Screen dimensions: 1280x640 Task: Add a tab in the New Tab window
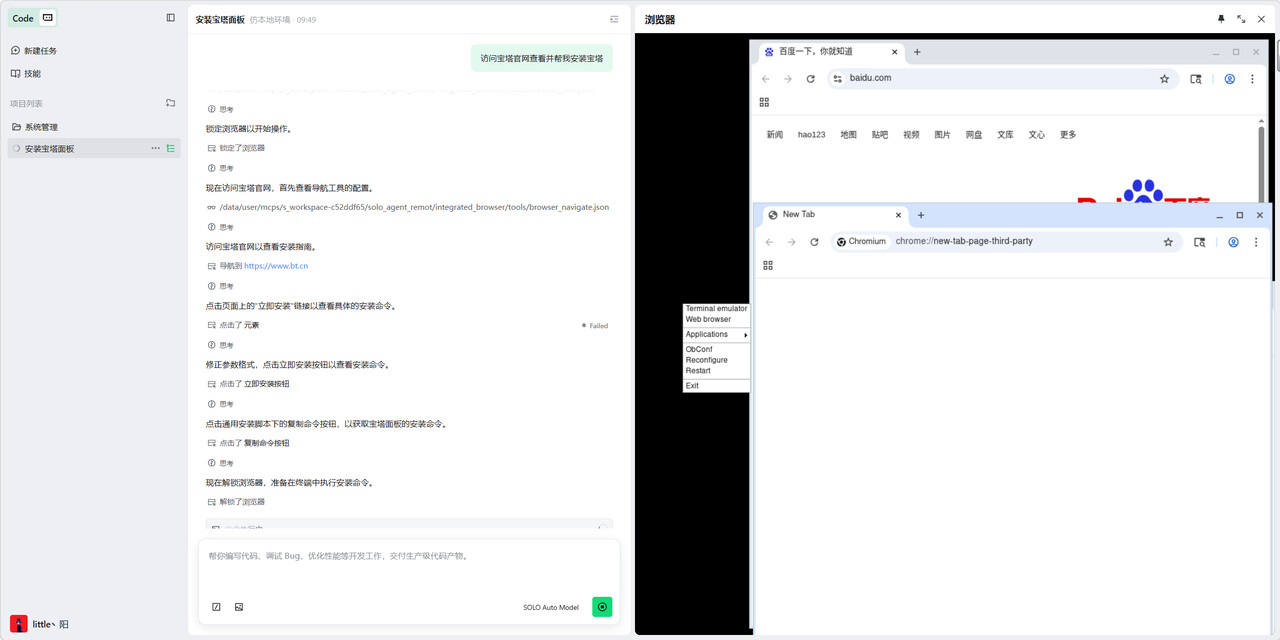click(921, 215)
